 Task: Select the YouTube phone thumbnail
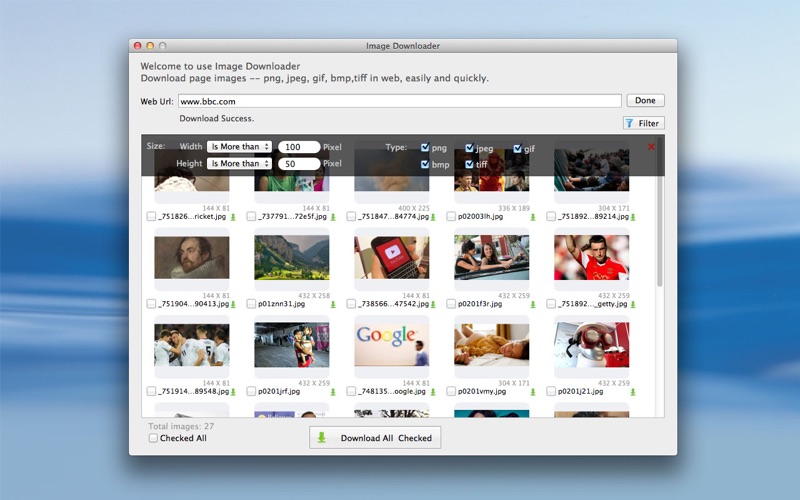(x=392, y=257)
